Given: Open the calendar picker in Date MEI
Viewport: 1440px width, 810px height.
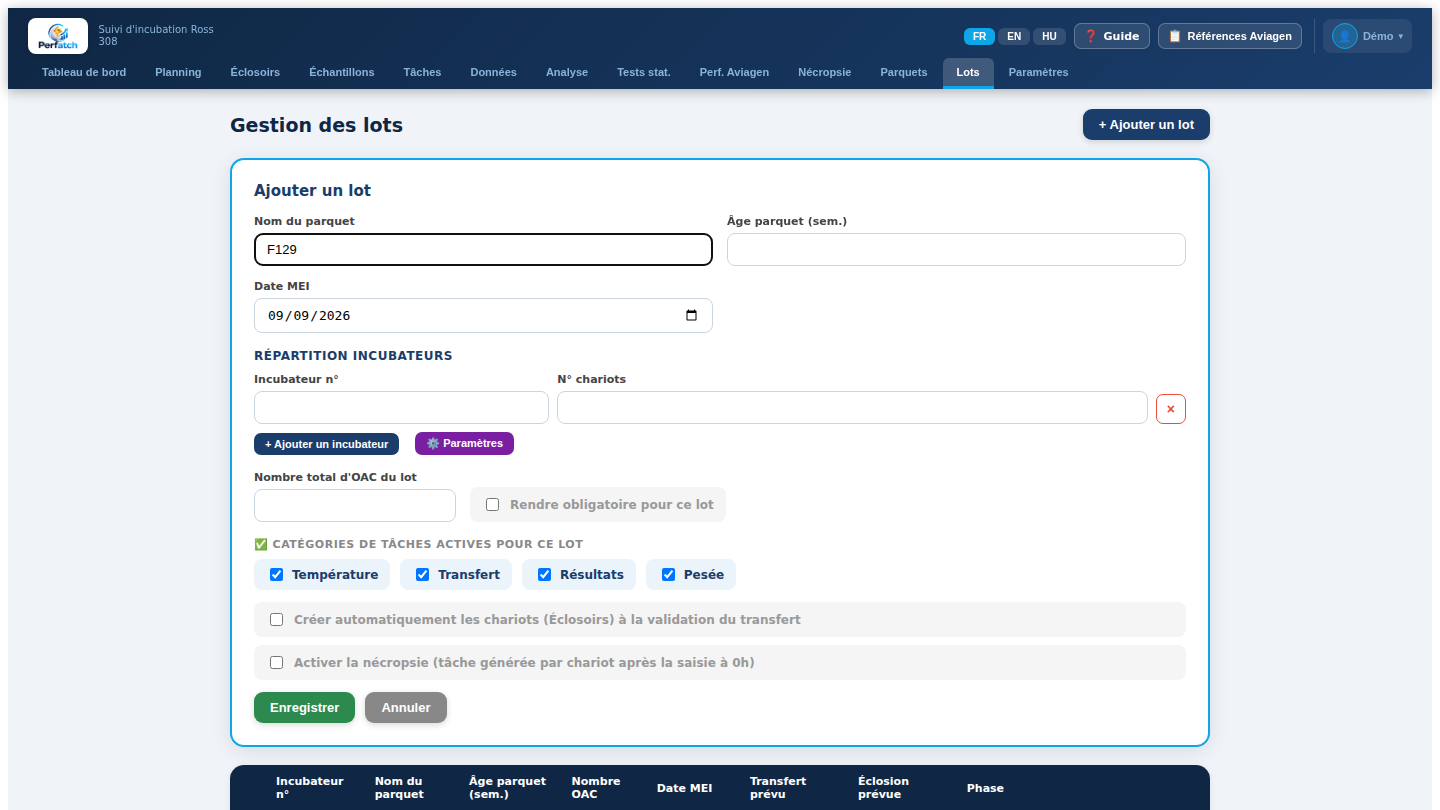Looking at the screenshot, I should pos(691,315).
